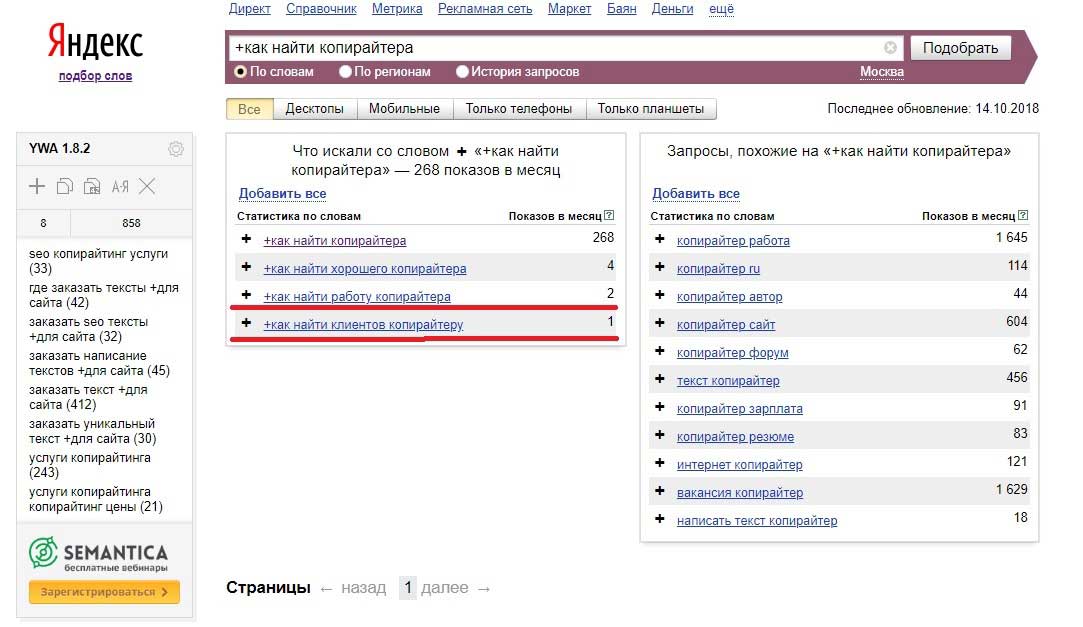Click the 'подбор слов' link under logo
This screenshot has width=1083, height=627.
click(95, 76)
